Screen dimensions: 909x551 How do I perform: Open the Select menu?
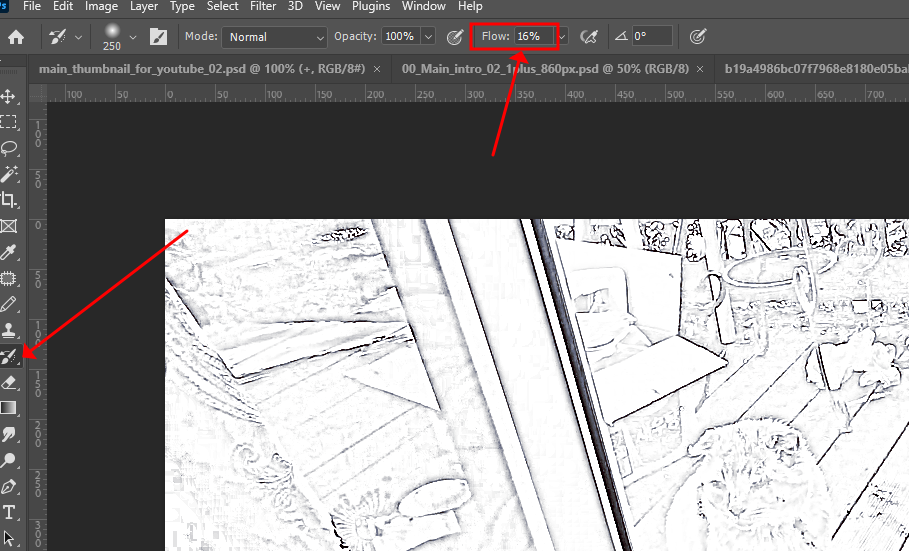222,6
